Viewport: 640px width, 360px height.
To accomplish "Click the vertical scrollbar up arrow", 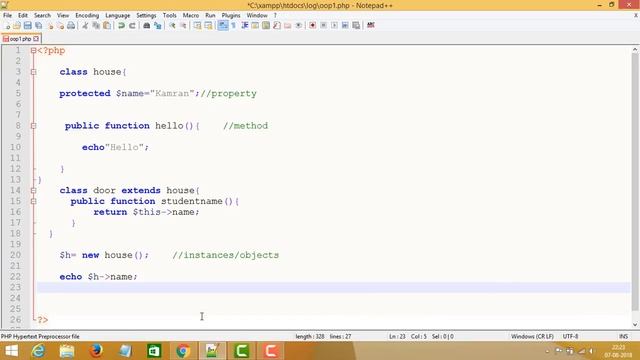I will click(635, 49).
